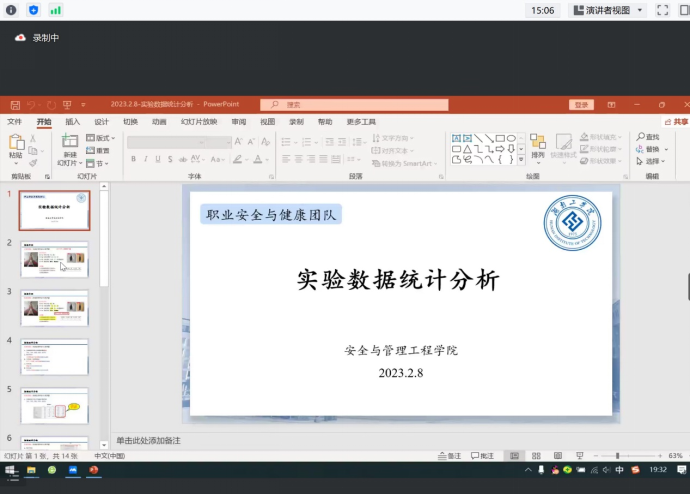Click the PowerPoint icon in Windows taskbar
The height and width of the screenshot is (494, 691).
94,470
